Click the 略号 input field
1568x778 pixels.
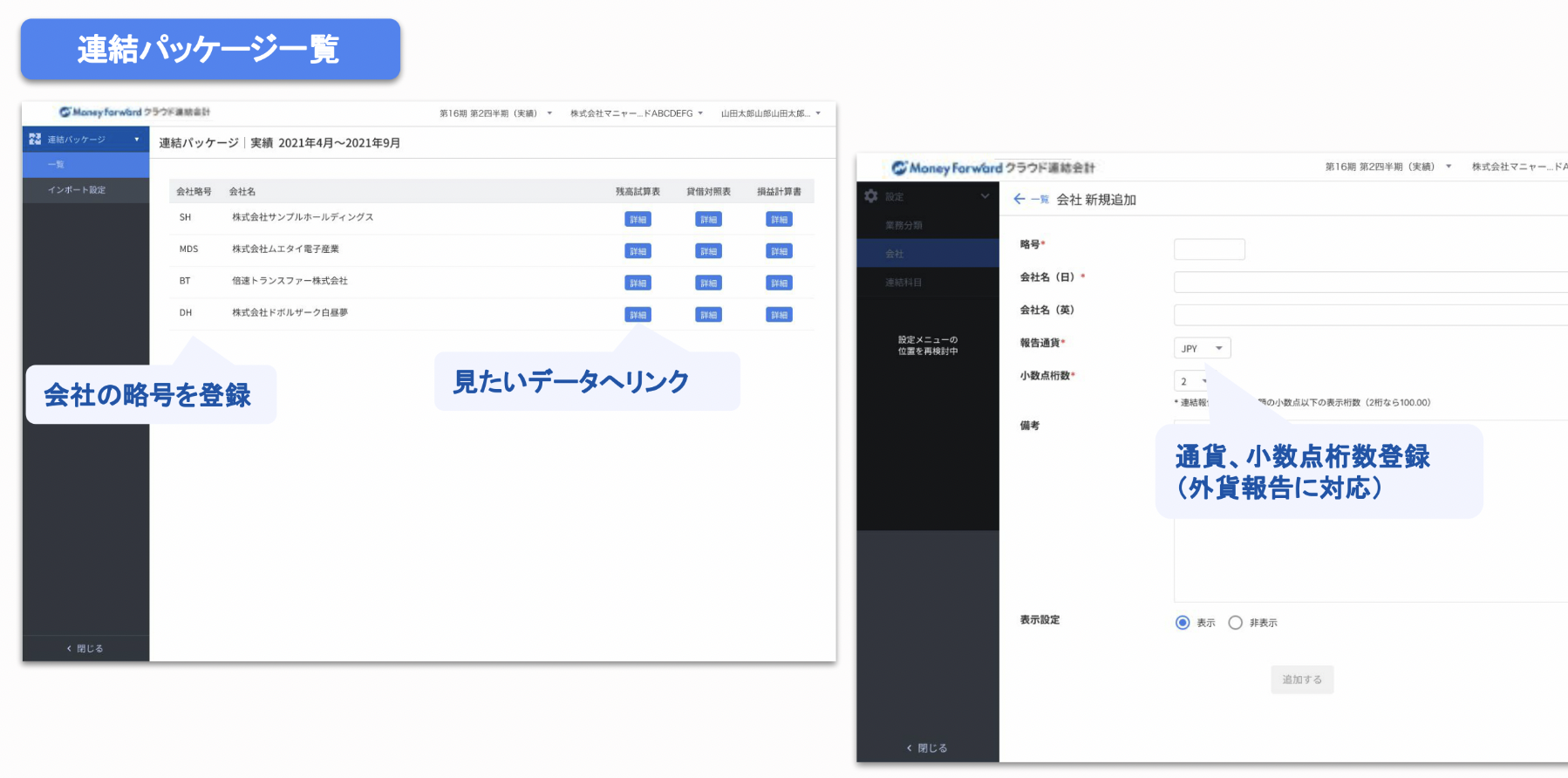(x=1210, y=249)
